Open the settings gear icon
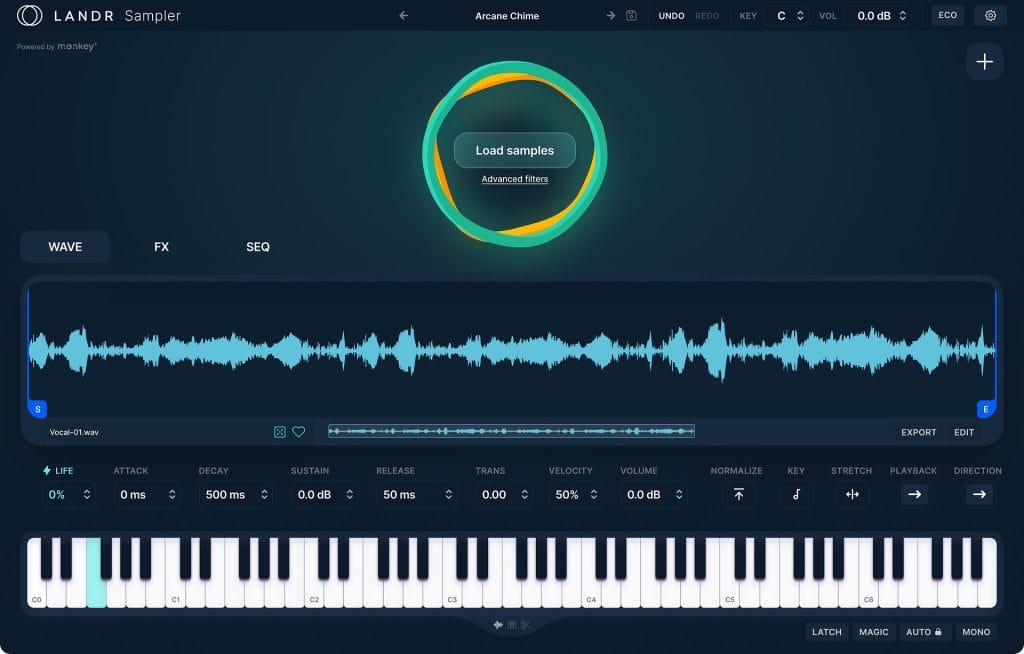The height and width of the screenshot is (654, 1024). [x=989, y=15]
